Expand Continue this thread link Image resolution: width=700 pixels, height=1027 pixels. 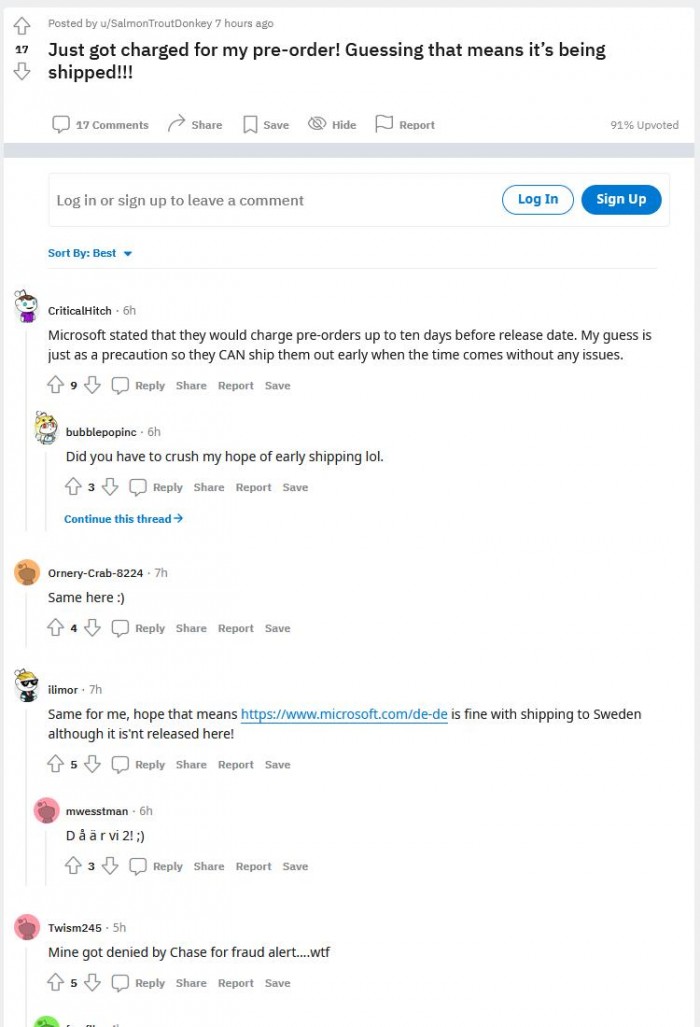[123, 519]
